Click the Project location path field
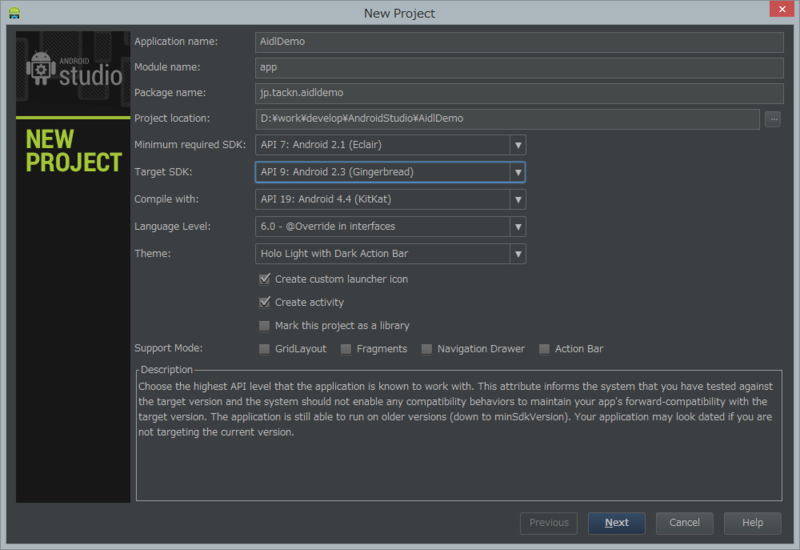The width and height of the screenshot is (800, 550). pos(507,119)
